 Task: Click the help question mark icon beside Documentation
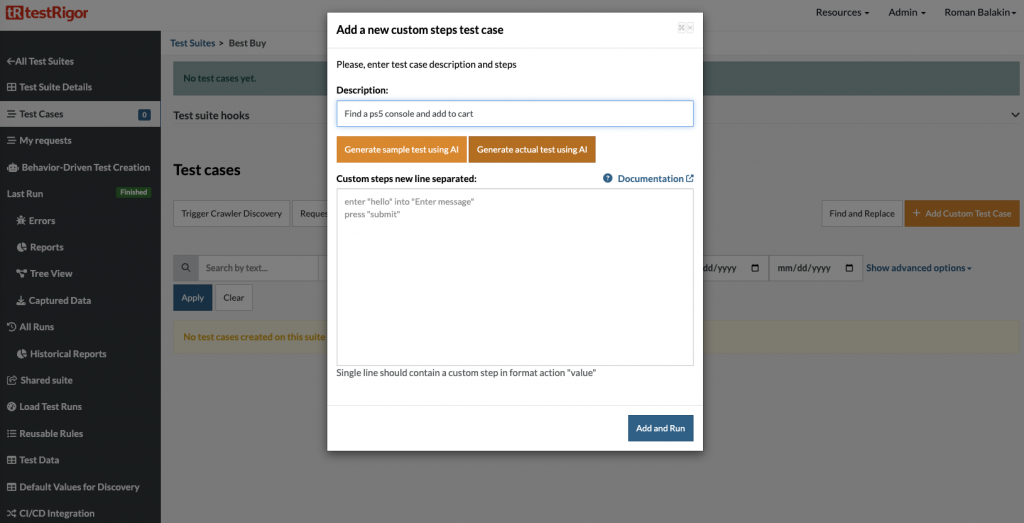607,178
